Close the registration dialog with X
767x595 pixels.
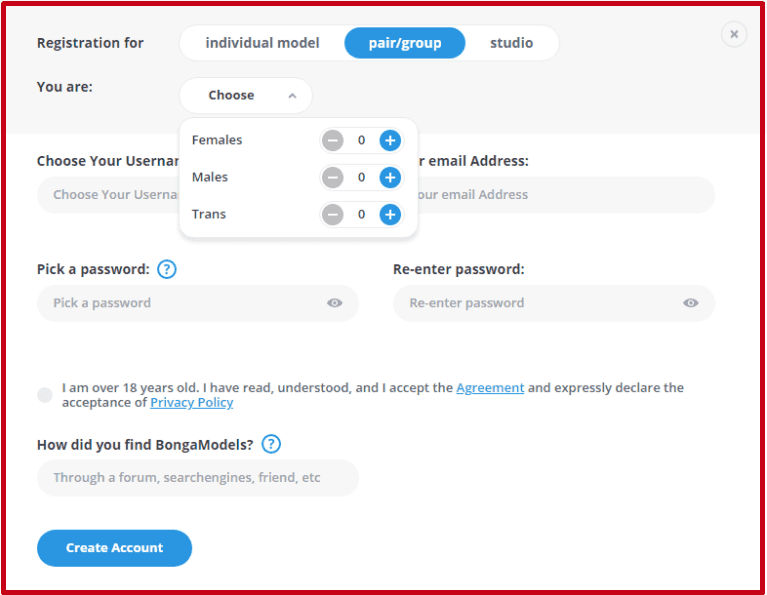[733, 34]
